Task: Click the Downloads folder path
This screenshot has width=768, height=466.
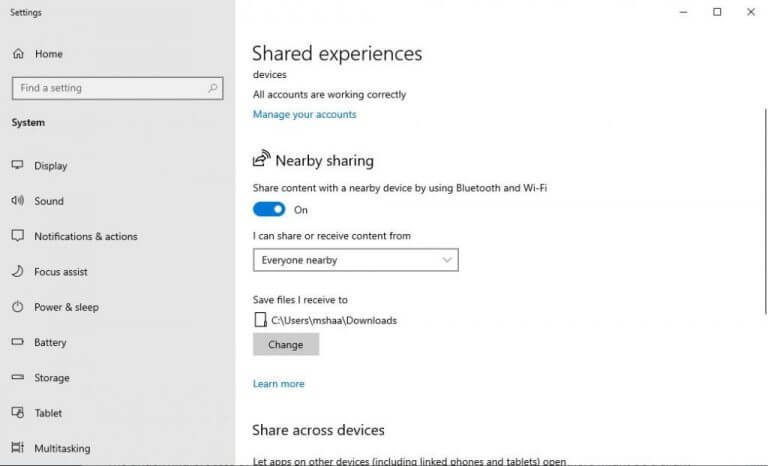Action: [x=333, y=321]
